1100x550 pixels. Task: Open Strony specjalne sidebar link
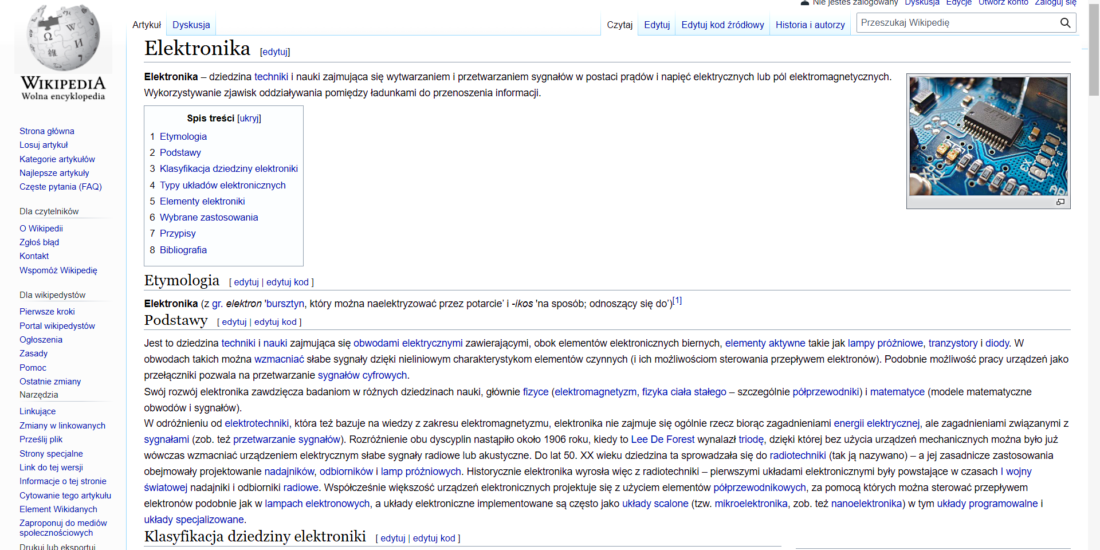(x=51, y=454)
